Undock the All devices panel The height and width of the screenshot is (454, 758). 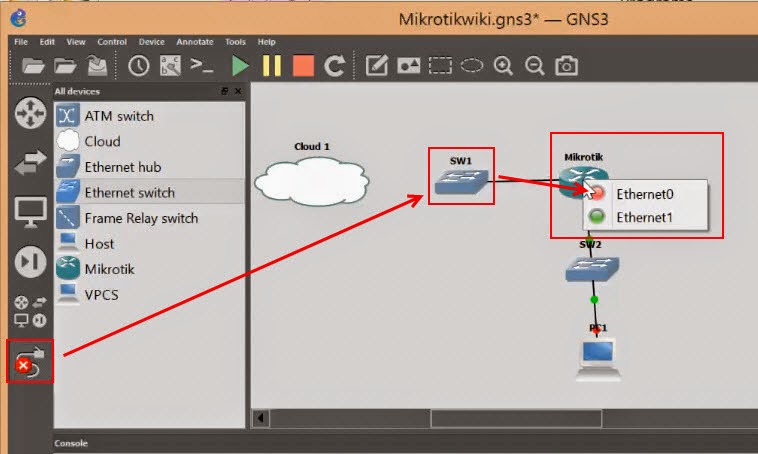point(224,91)
